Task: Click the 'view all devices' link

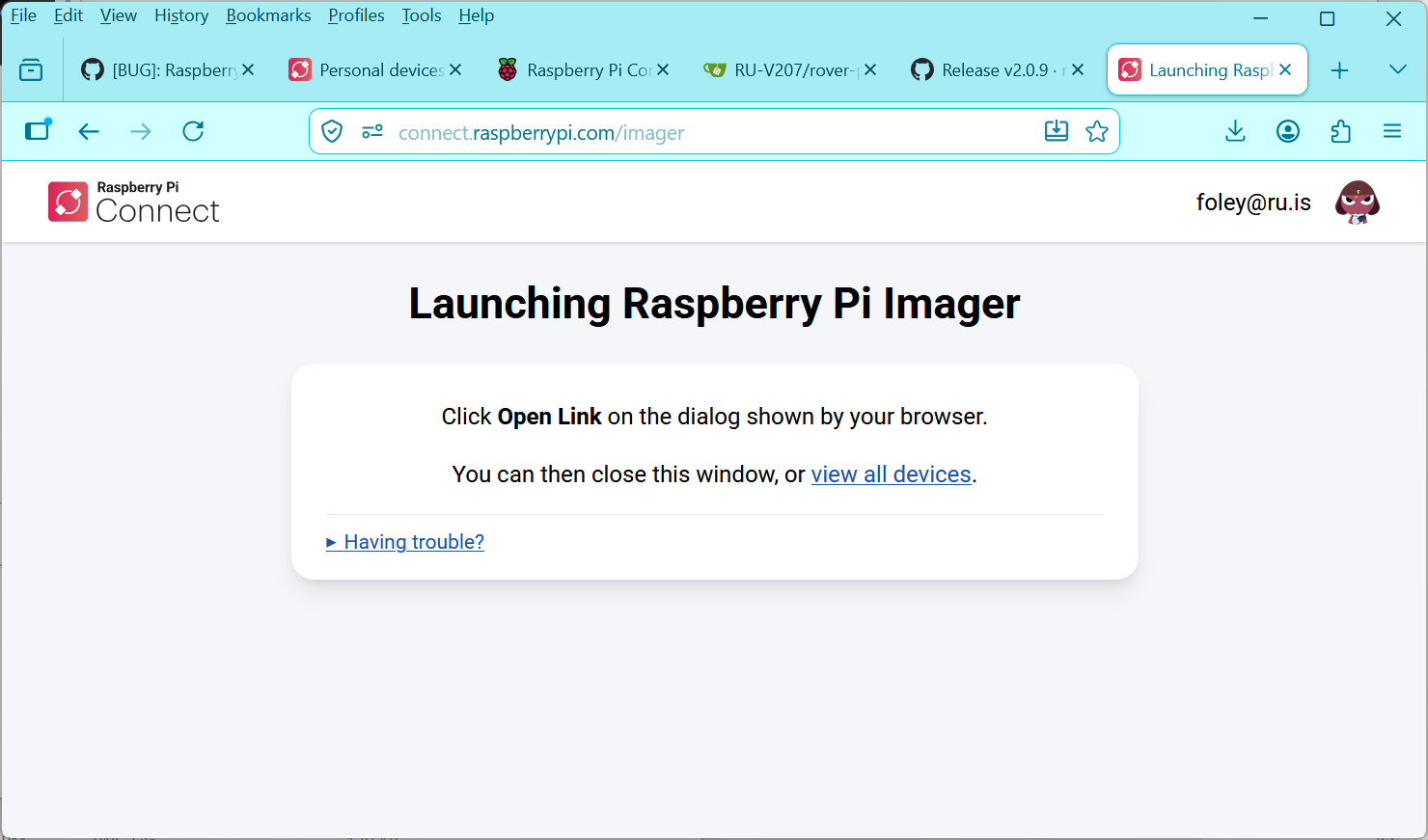Action: [x=891, y=474]
